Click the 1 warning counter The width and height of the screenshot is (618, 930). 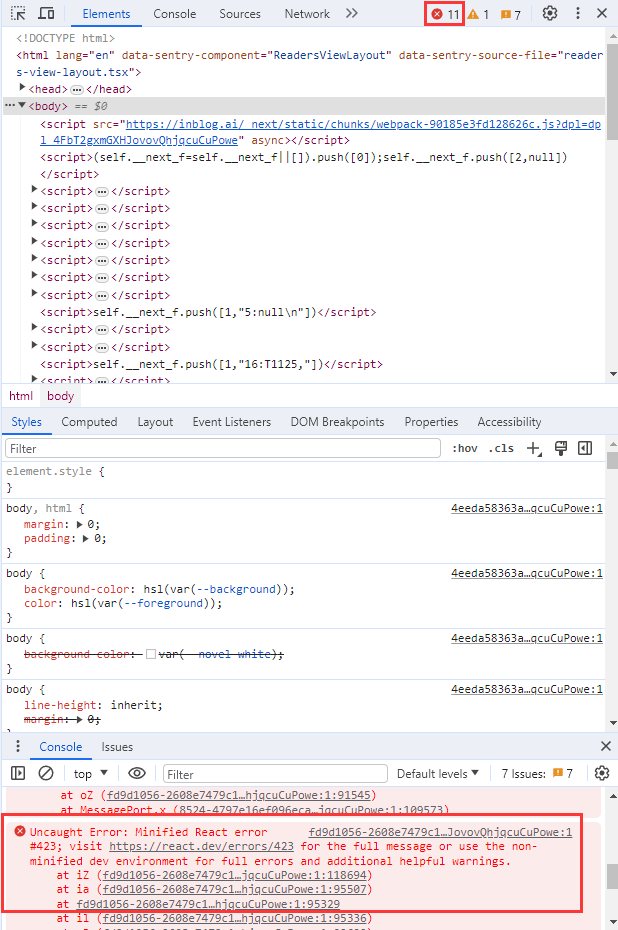click(478, 14)
